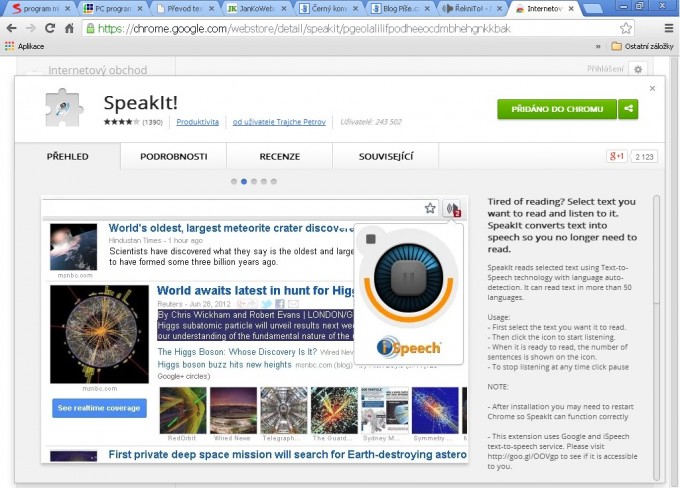This screenshot has height=488, width=680.
Task: Click the Symmetry image thumbnail
Action: point(435,410)
